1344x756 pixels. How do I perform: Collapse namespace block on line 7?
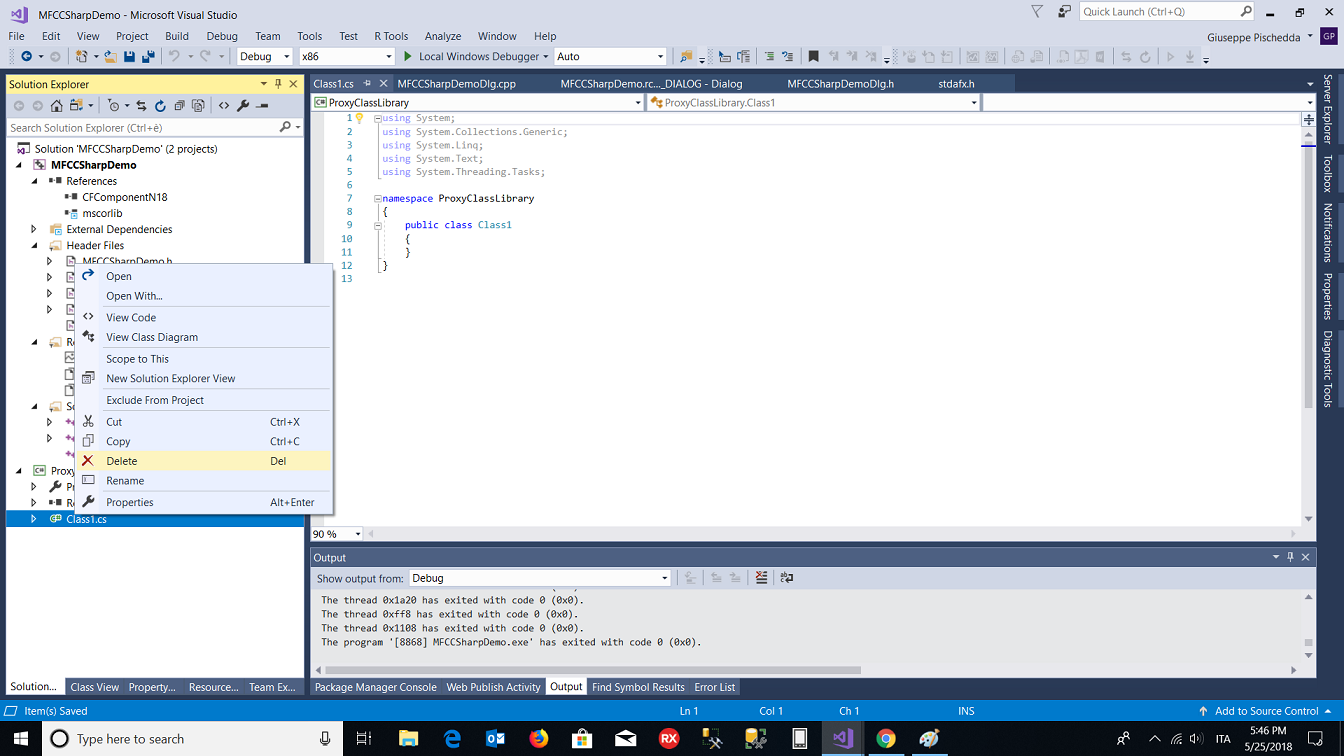pyautogui.click(x=378, y=199)
